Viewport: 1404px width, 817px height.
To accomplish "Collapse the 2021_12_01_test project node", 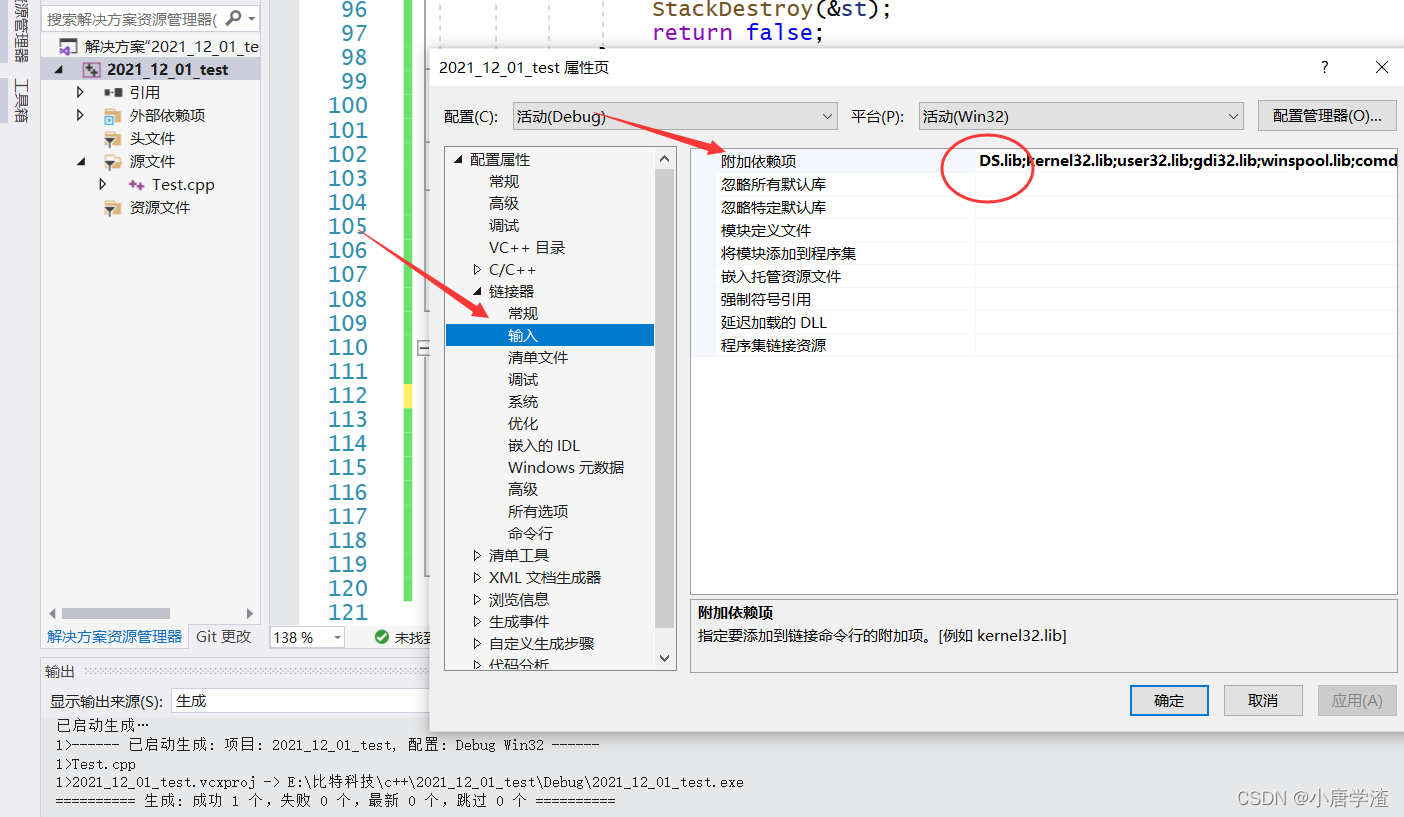I will (x=58, y=69).
